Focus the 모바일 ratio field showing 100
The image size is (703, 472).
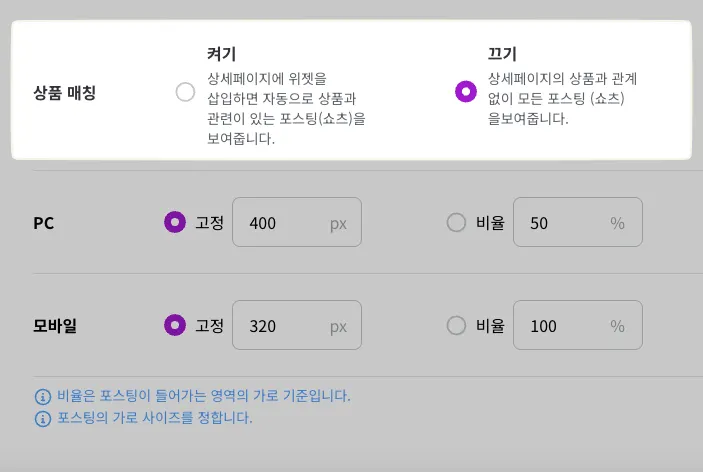tap(577, 326)
